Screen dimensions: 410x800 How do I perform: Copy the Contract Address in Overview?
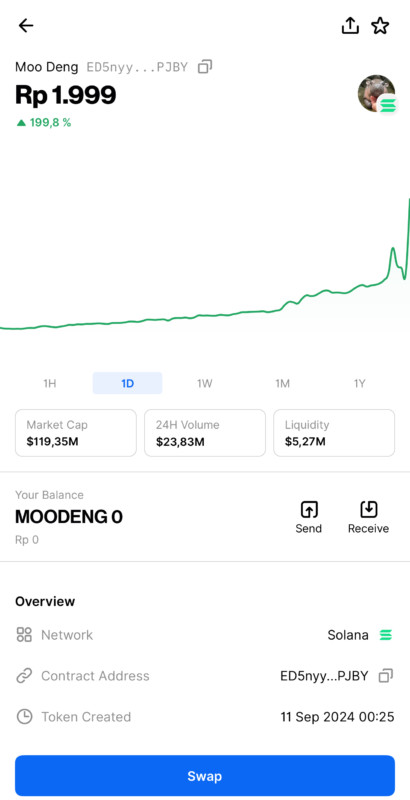[386, 676]
